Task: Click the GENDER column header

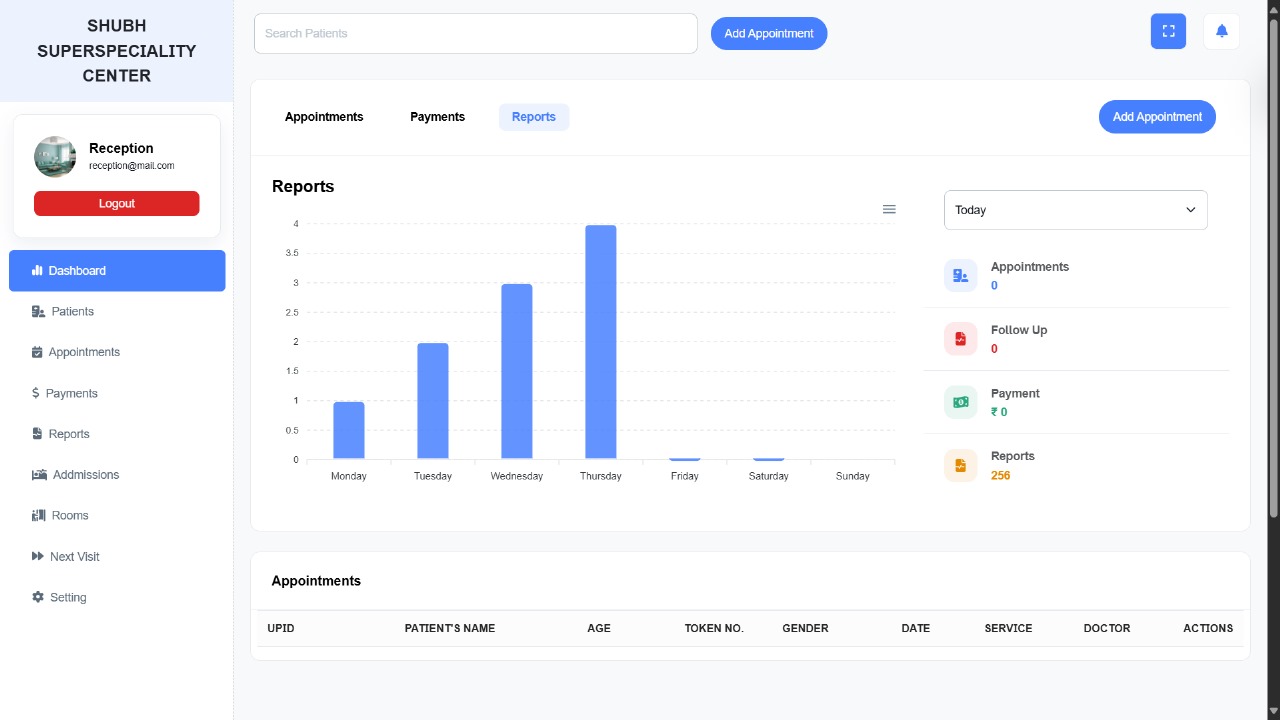Action: pos(805,628)
